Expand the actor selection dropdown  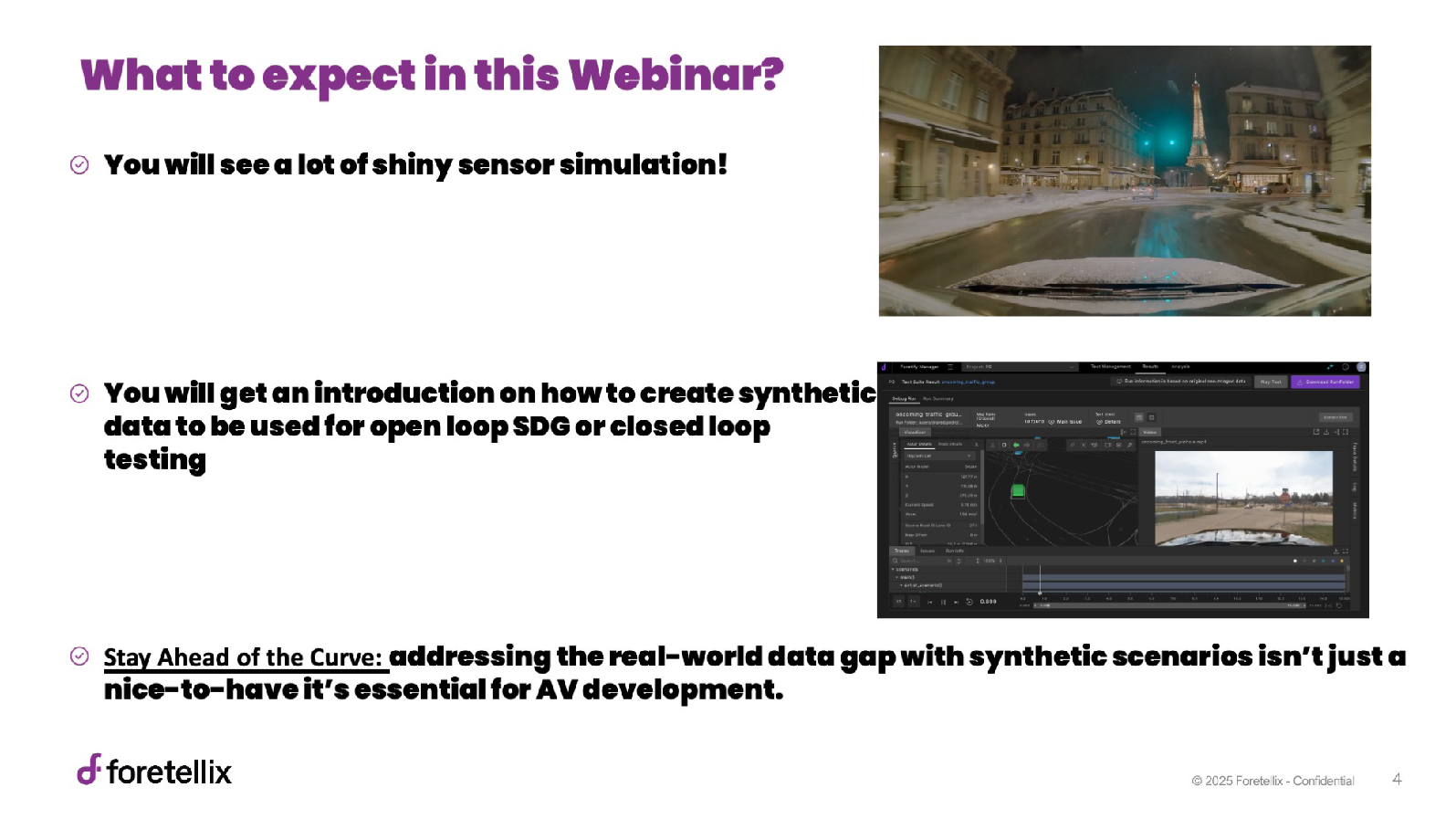(x=940, y=456)
